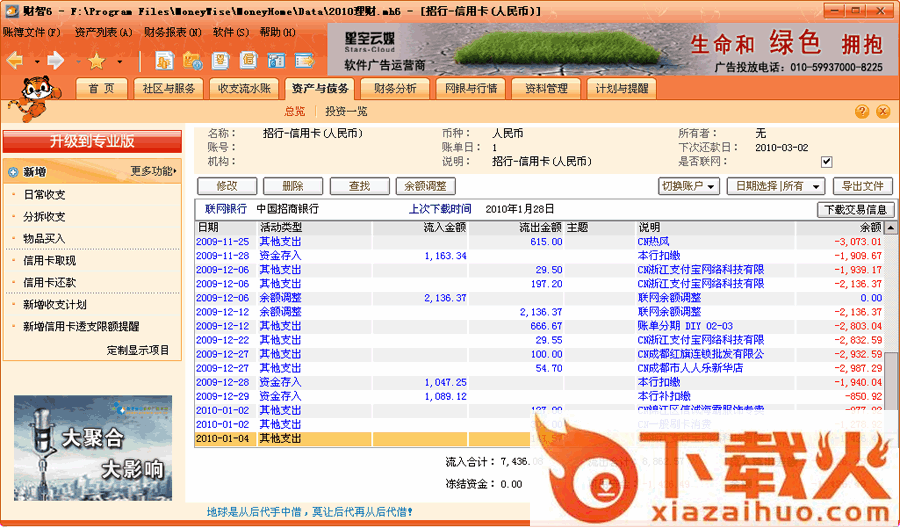Click the table scrollbar up arrow
900x528 pixels.
(890, 228)
